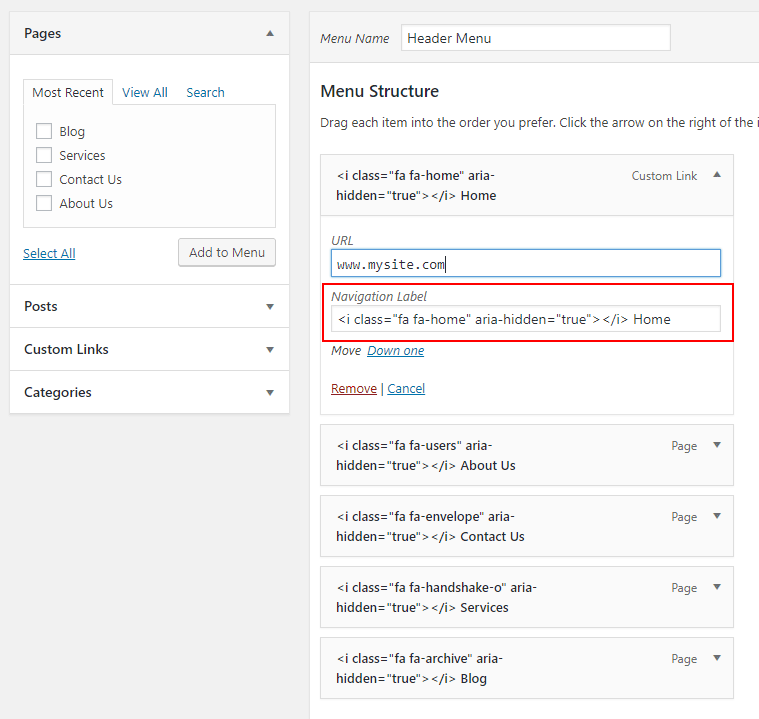
Task: Expand the Posts panel
Action: tap(270, 306)
